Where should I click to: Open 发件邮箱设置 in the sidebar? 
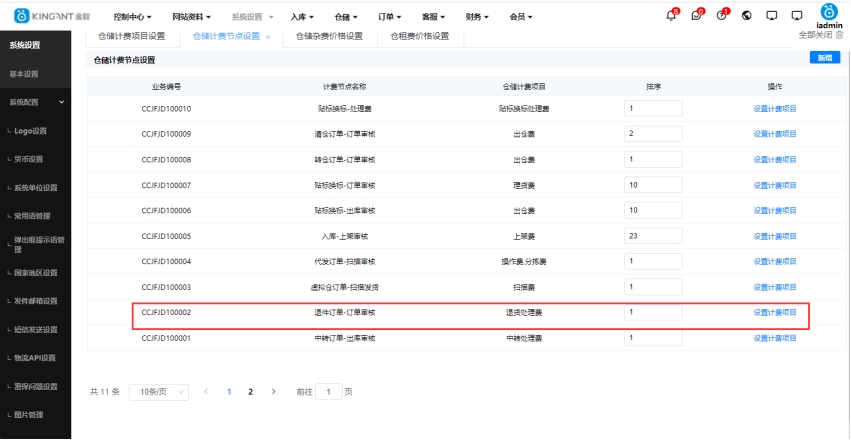click(x=35, y=301)
